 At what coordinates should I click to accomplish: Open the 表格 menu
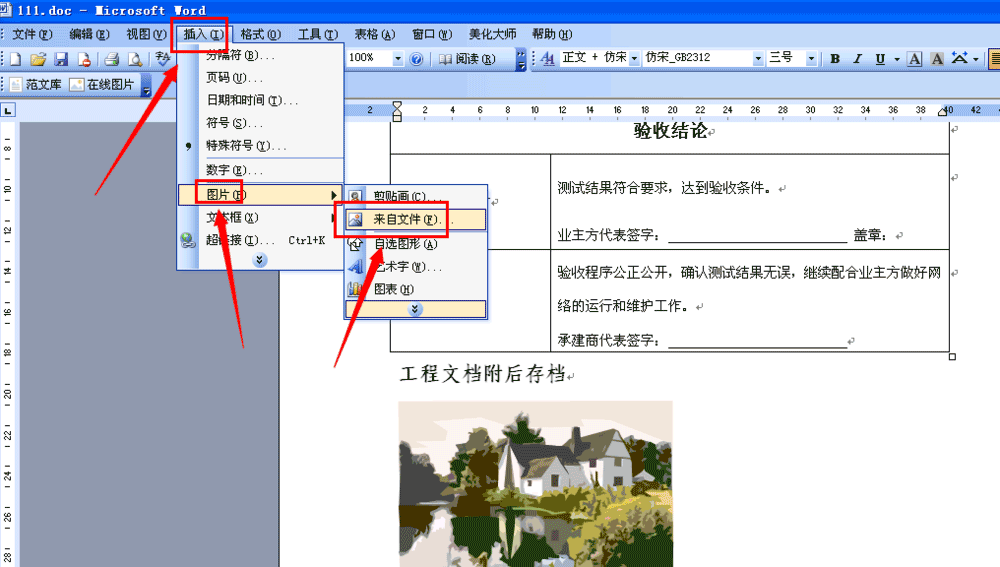(x=374, y=34)
